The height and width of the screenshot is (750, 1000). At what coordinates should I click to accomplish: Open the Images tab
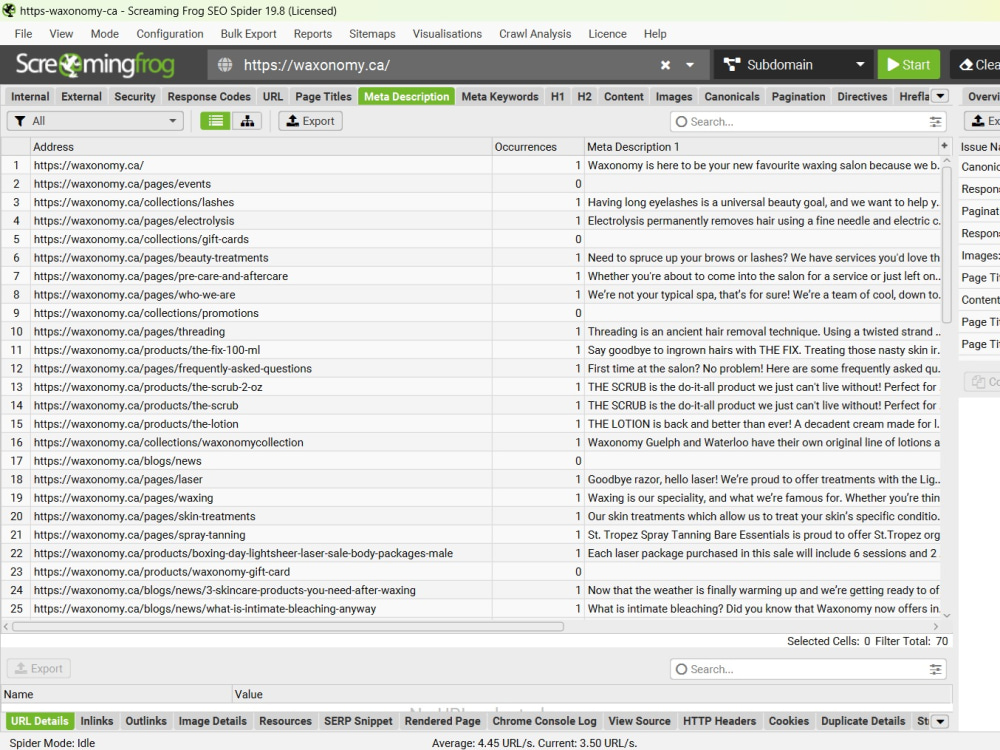tap(673, 96)
